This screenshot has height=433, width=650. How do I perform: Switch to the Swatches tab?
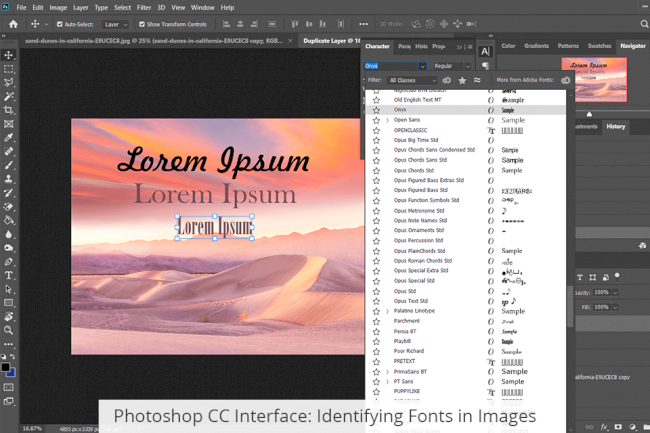tap(600, 46)
